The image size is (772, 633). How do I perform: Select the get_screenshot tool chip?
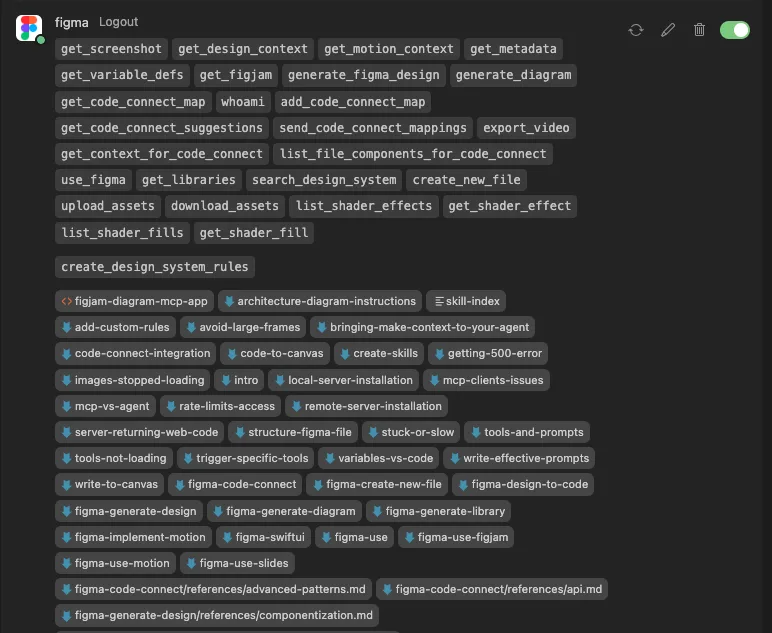pos(111,49)
